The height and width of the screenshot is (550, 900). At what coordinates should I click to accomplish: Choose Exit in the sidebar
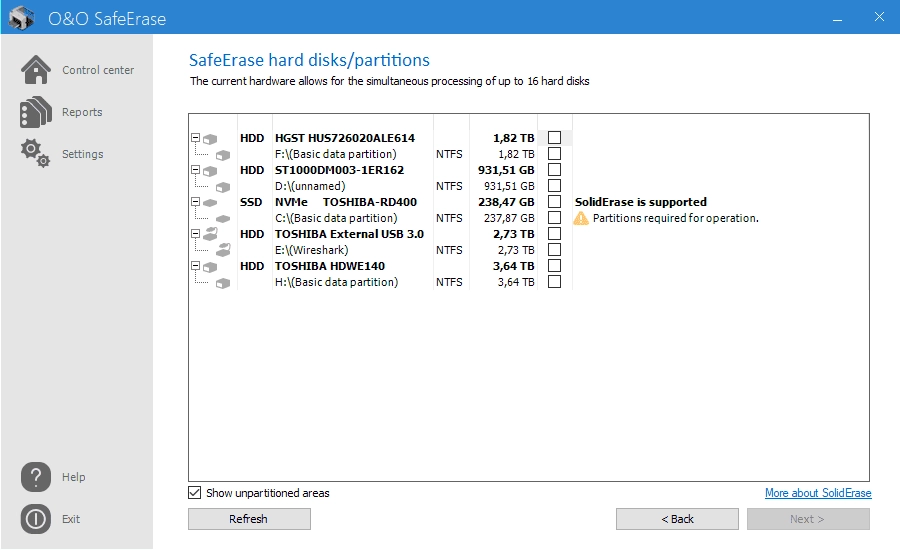pos(71,519)
